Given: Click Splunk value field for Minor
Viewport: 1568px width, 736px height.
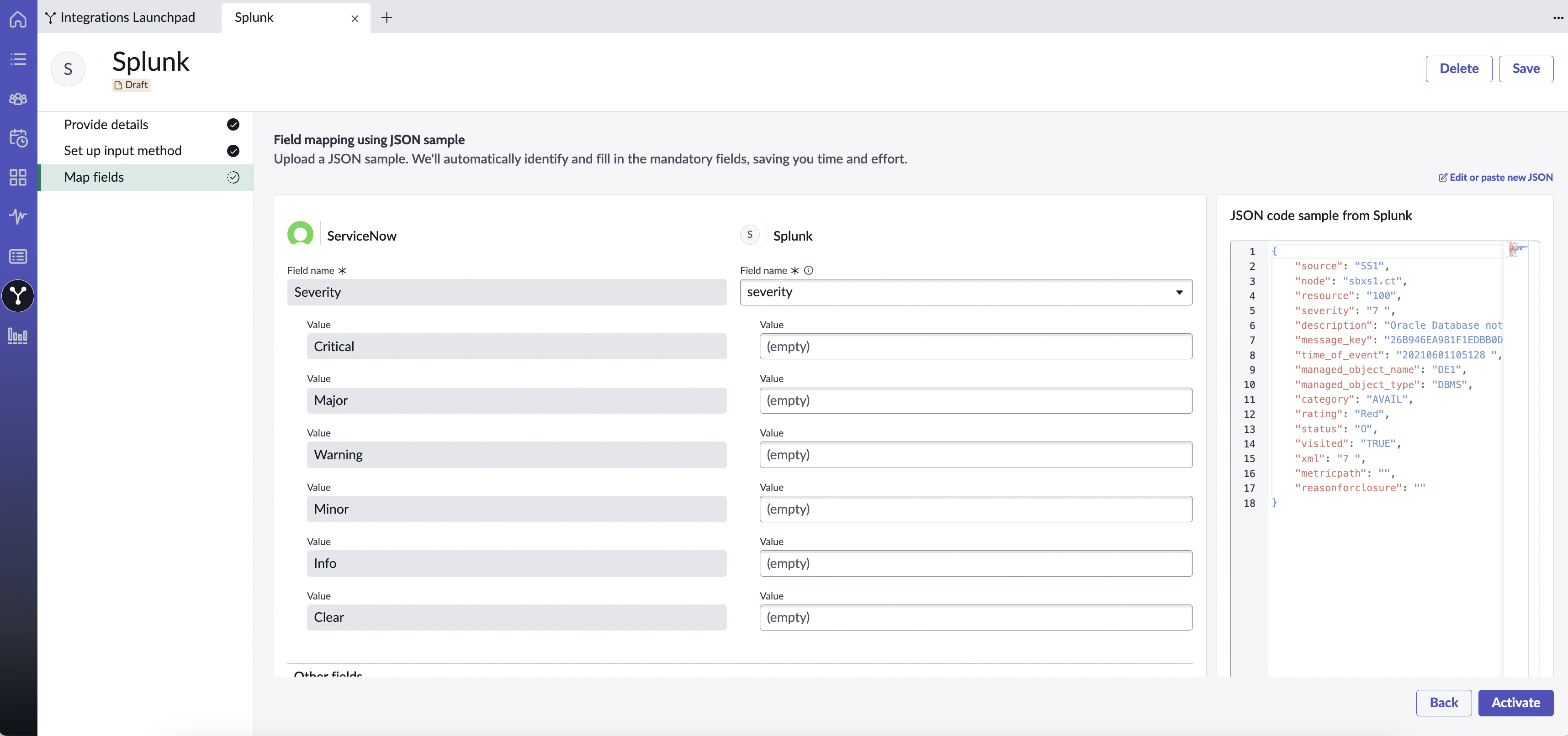Looking at the screenshot, I should click(976, 509).
